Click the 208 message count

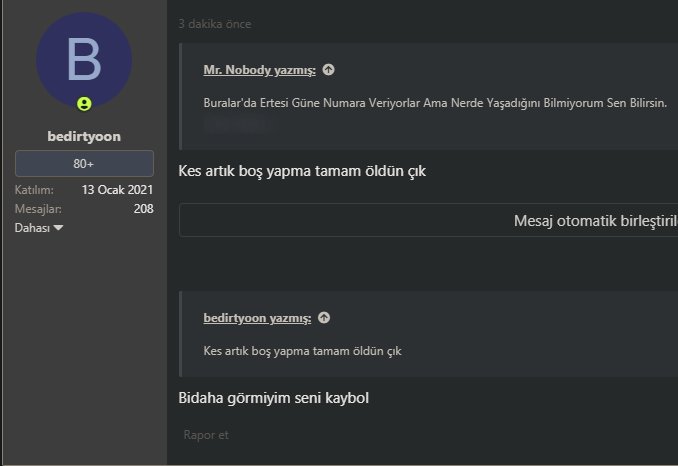click(x=143, y=209)
